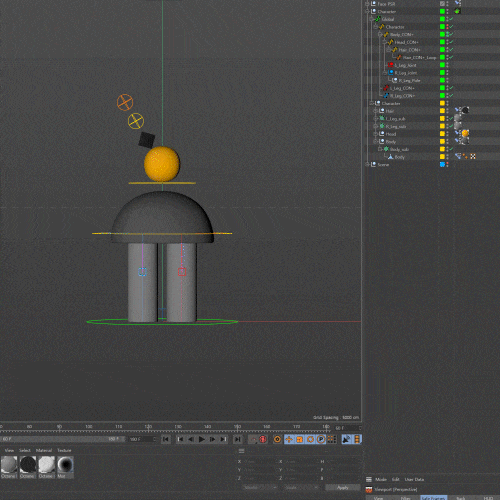
Task: Toggle the Rotation keyframe icon
Action: point(310,439)
